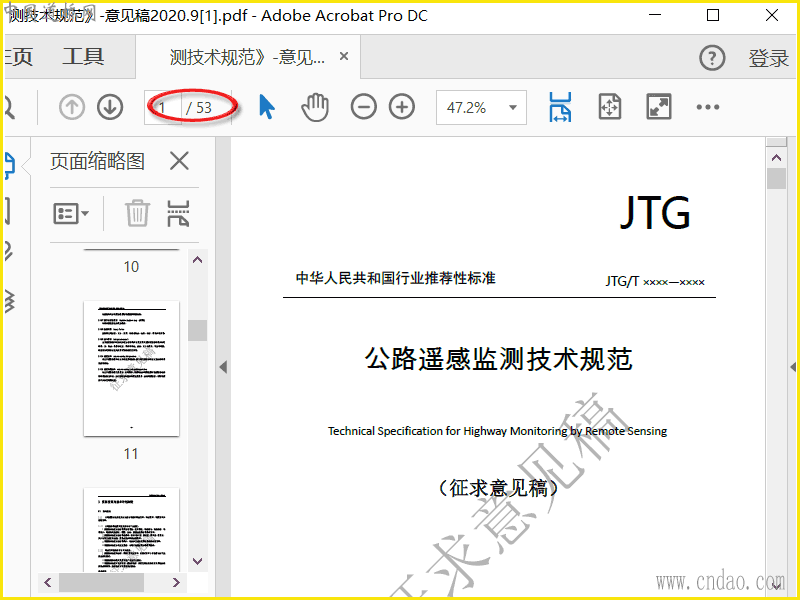Activate the hand pan tool
Image resolution: width=800 pixels, height=600 pixels.
click(x=315, y=107)
